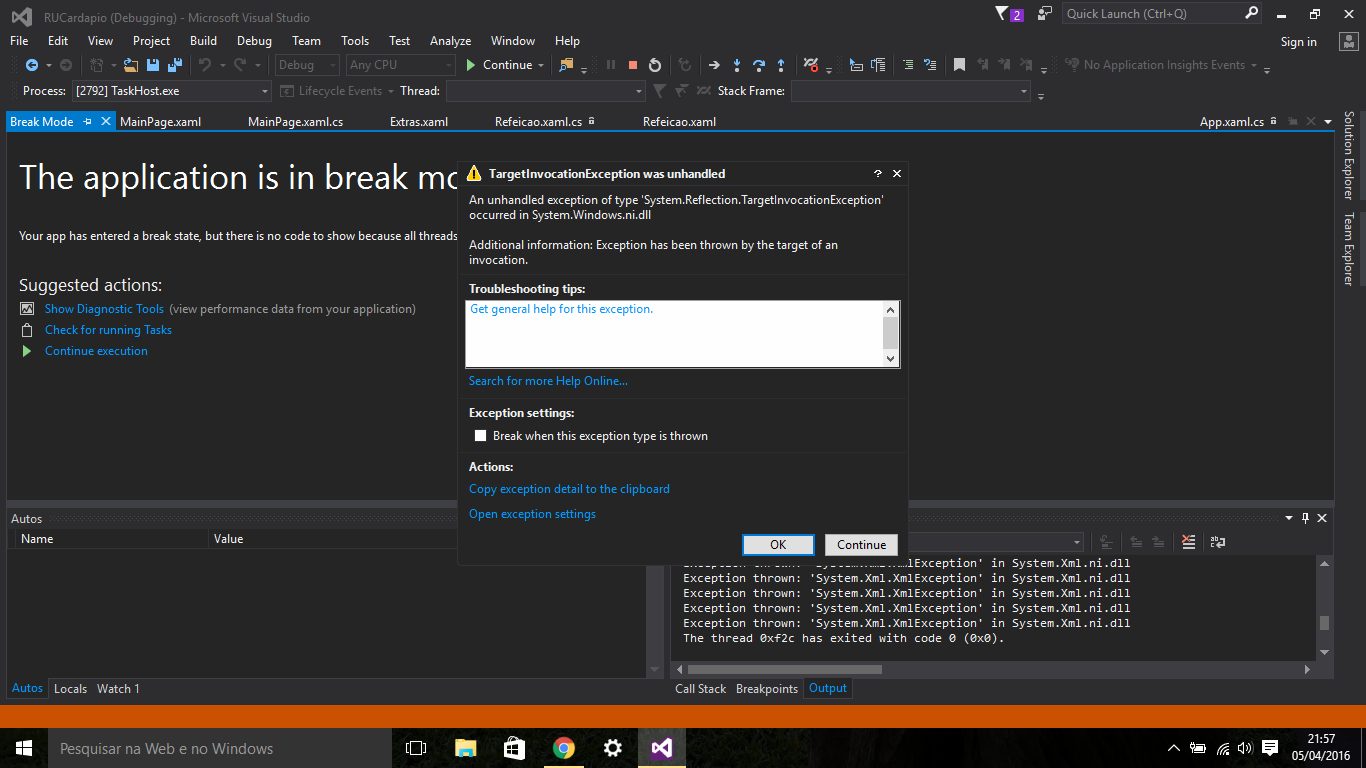Click the Comment selection lines icon
Screen dimensions: 1366x768
[x=908, y=65]
